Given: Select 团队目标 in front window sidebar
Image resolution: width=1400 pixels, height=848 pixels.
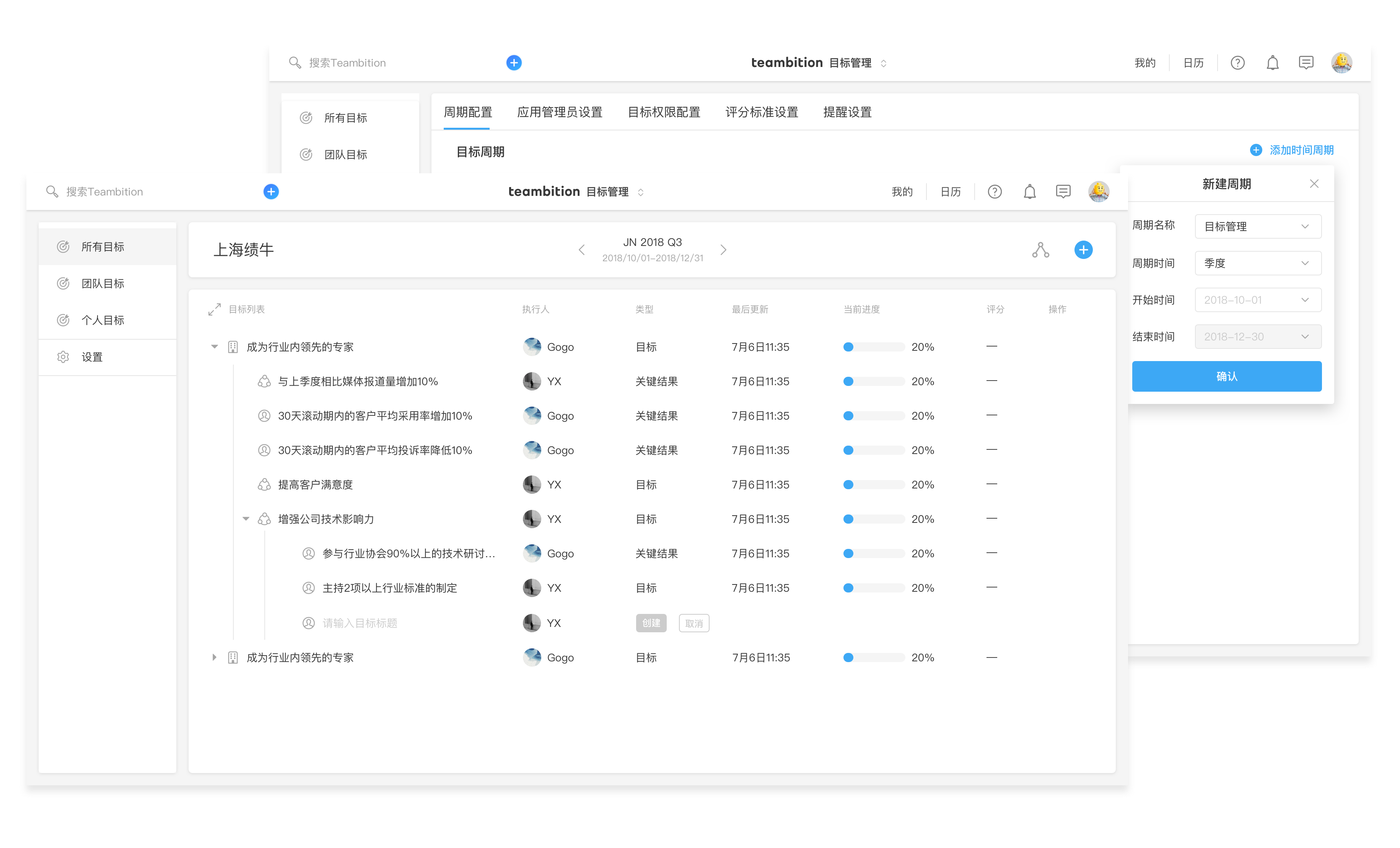Looking at the screenshot, I should coord(107,283).
